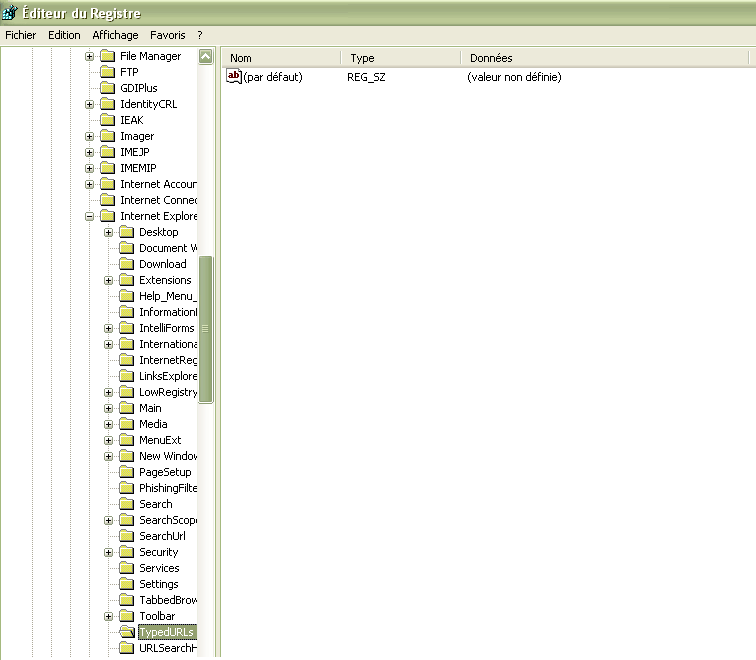The height and width of the screenshot is (660, 756).
Task: Click the Services folder icon
Action: (x=127, y=568)
